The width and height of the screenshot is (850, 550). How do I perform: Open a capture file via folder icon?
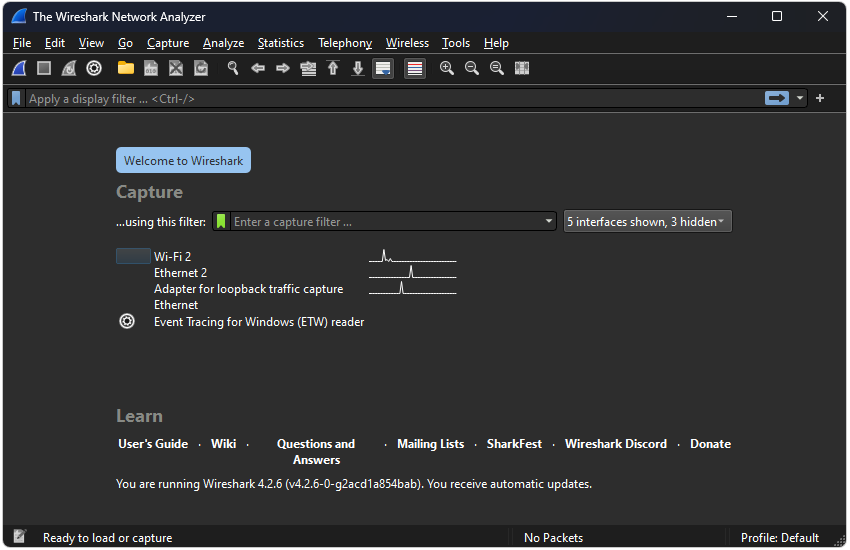point(125,68)
